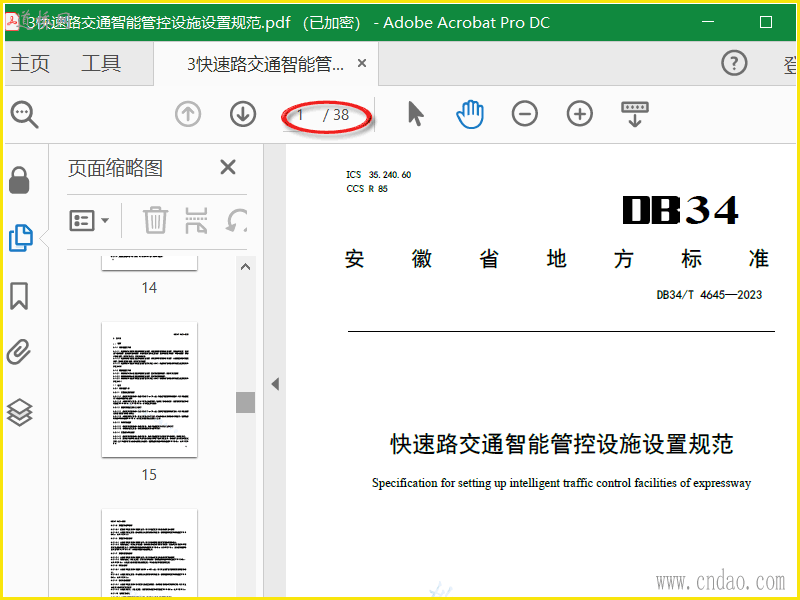This screenshot has height=600, width=800.
Task: Activate the selection arrow tool
Action: (415, 114)
